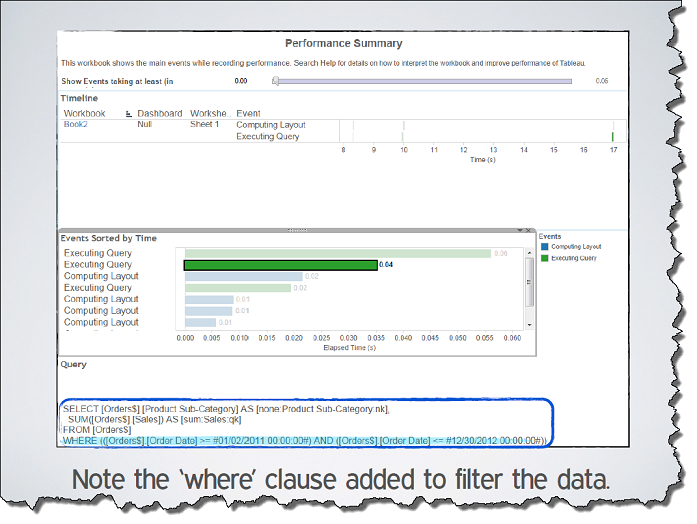Click green timeline mark near 17 seconds
This screenshot has height=524, width=697.
pyautogui.click(x=612, y=136)
